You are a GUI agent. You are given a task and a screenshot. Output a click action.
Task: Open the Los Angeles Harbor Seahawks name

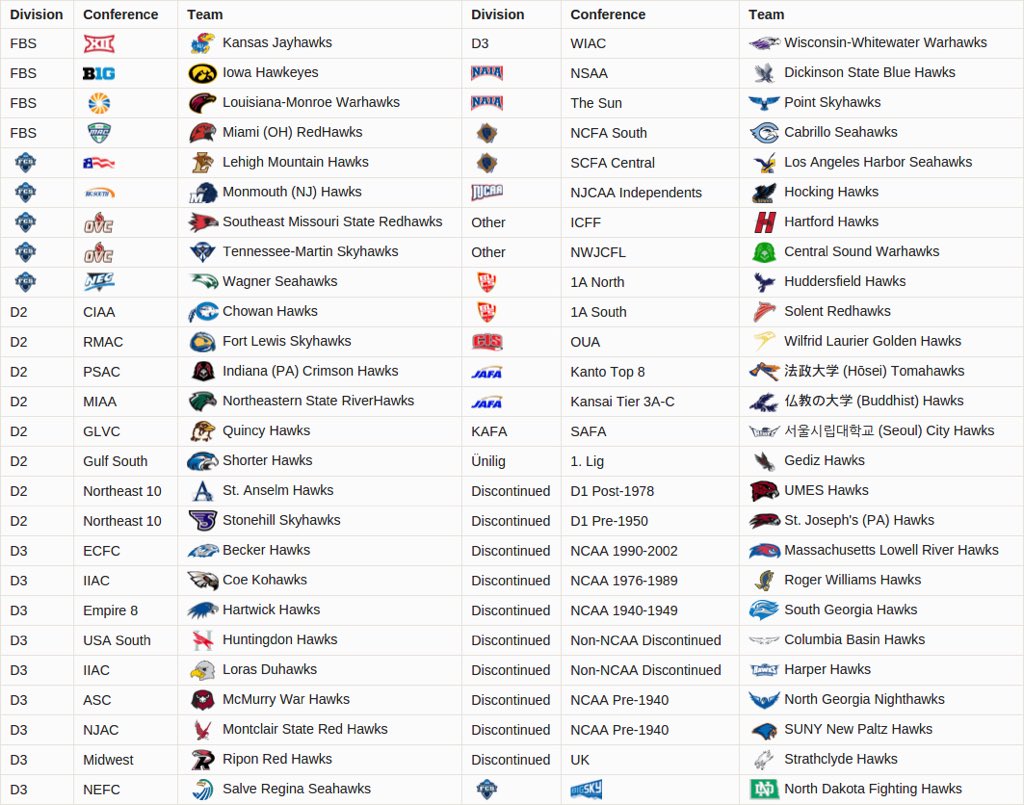coord(878,163)
